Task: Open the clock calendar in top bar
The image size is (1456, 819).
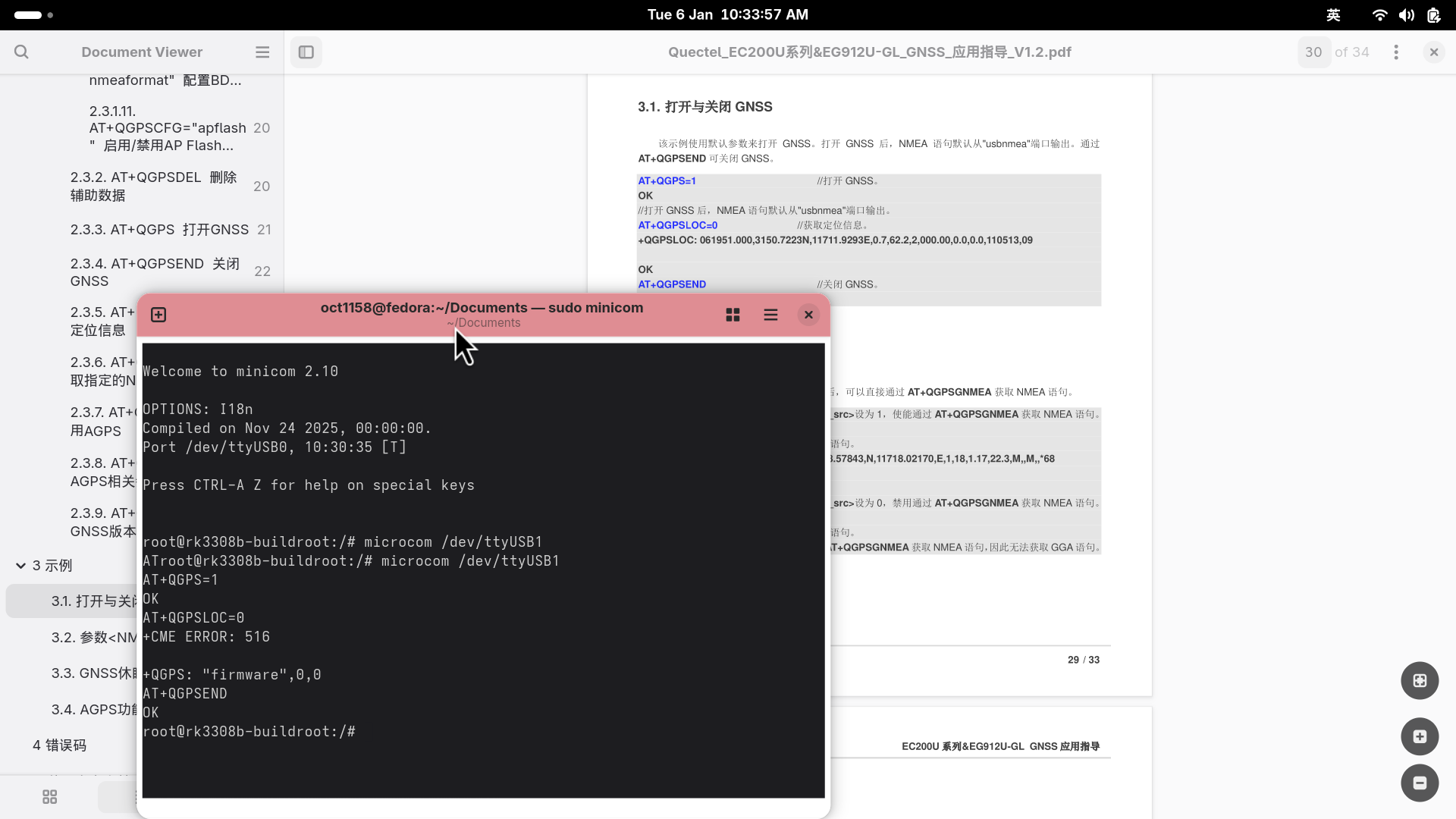Action: coord(727,15)
